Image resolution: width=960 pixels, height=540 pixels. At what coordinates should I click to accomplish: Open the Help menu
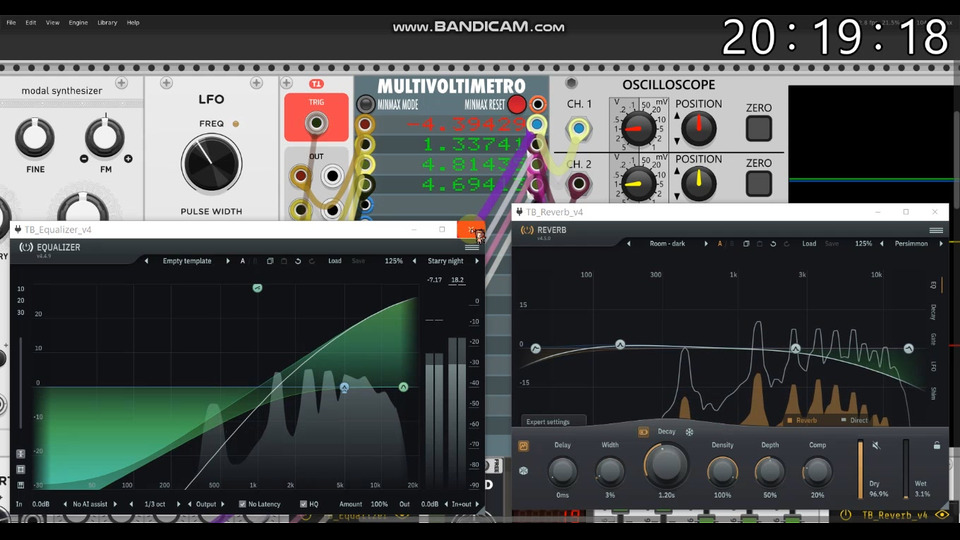pos(133,23)
